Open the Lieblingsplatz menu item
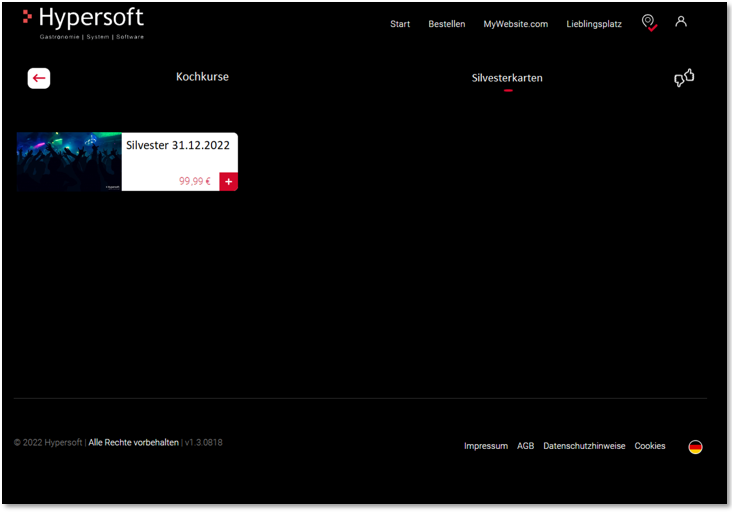This screenshot has height=520, width=732. coord(594,24)
